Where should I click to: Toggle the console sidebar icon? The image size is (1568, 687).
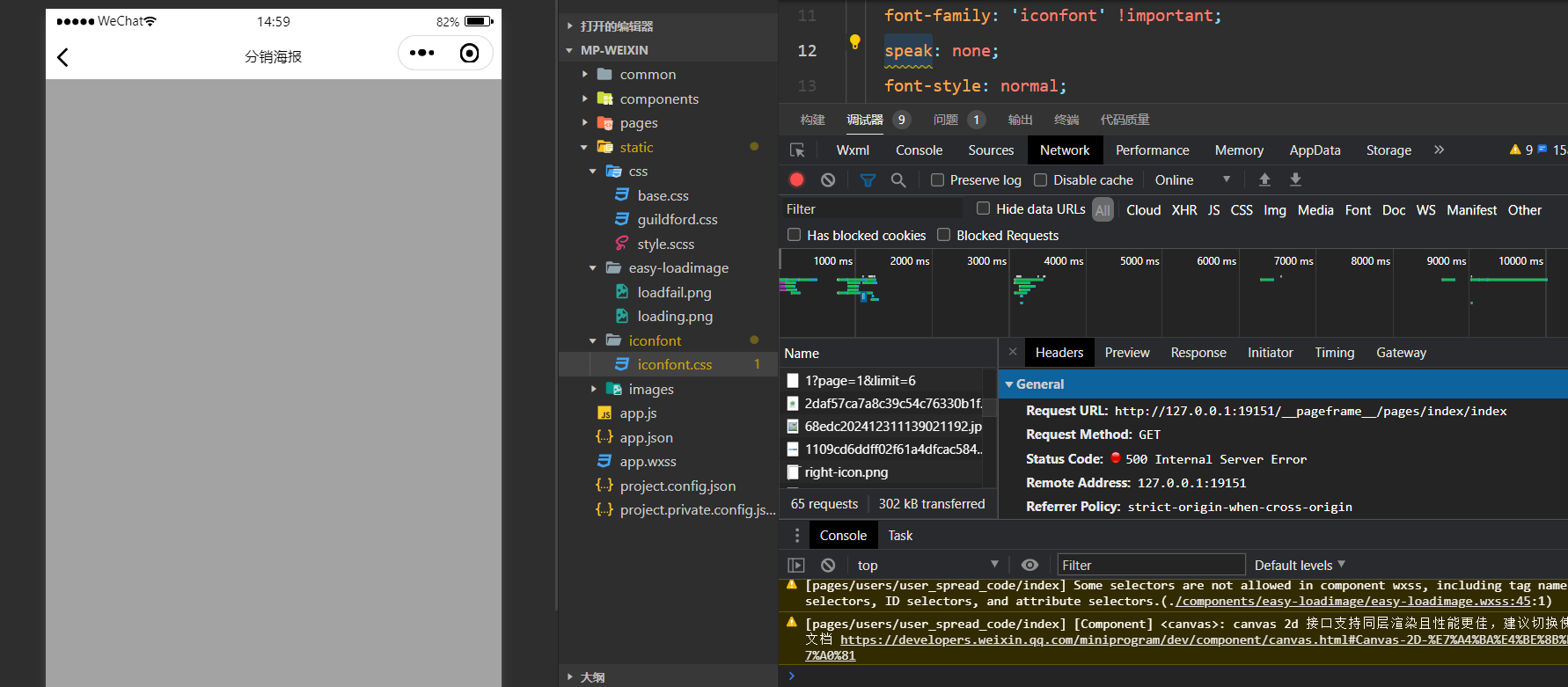click(796, 566)
